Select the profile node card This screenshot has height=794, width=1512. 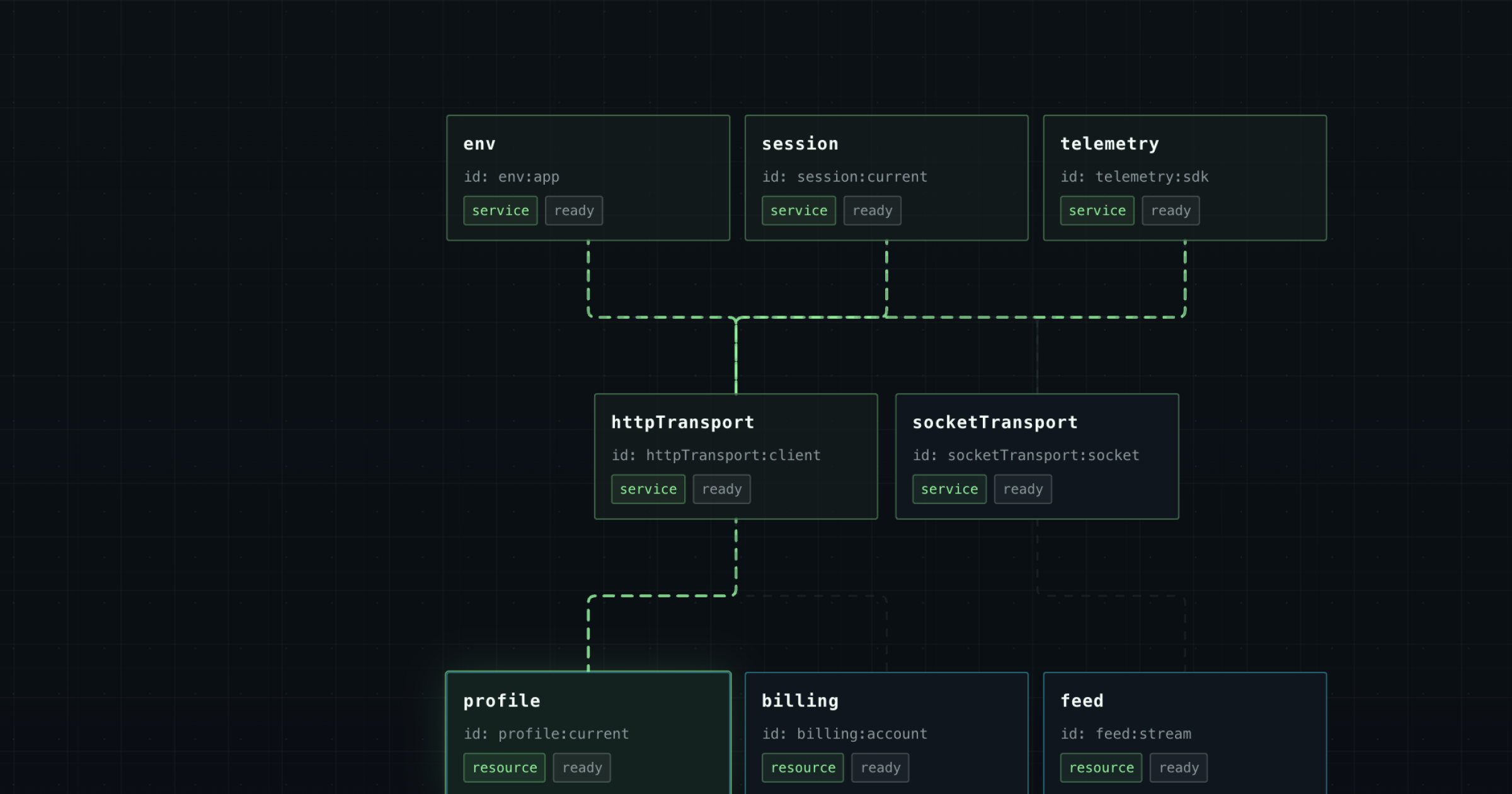(588, 733)
